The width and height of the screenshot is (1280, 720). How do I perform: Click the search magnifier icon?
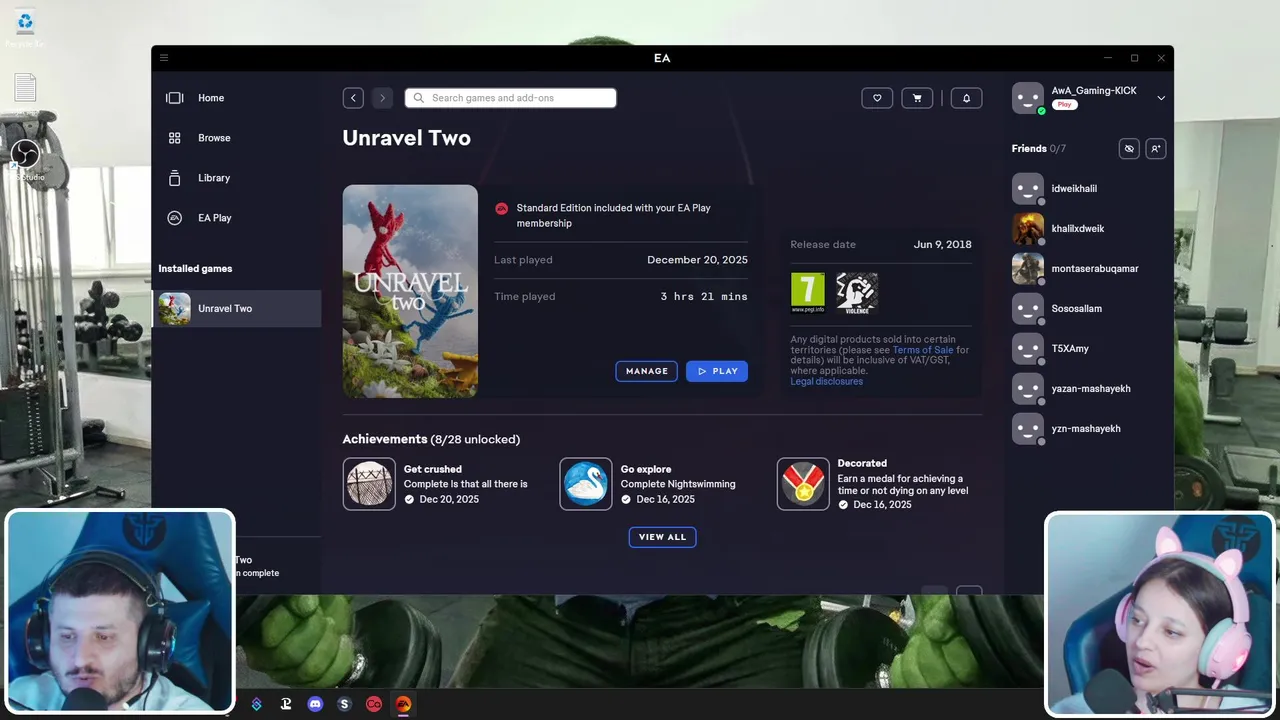419,98
